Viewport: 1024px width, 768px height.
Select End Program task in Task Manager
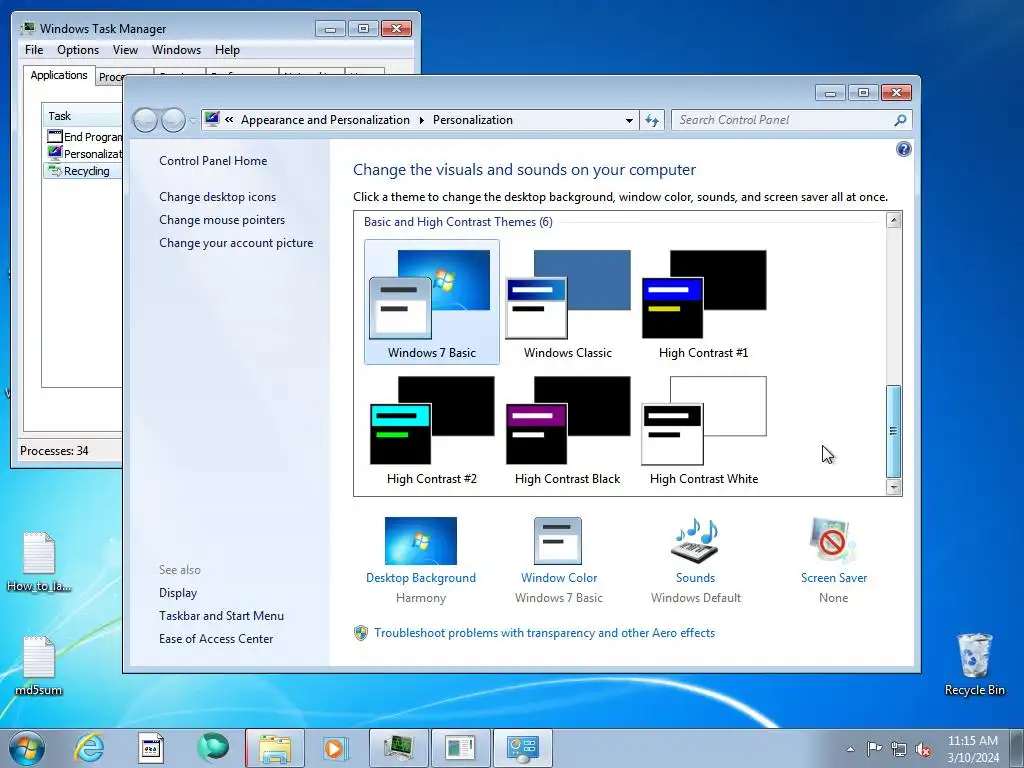[x=84, y=136]
